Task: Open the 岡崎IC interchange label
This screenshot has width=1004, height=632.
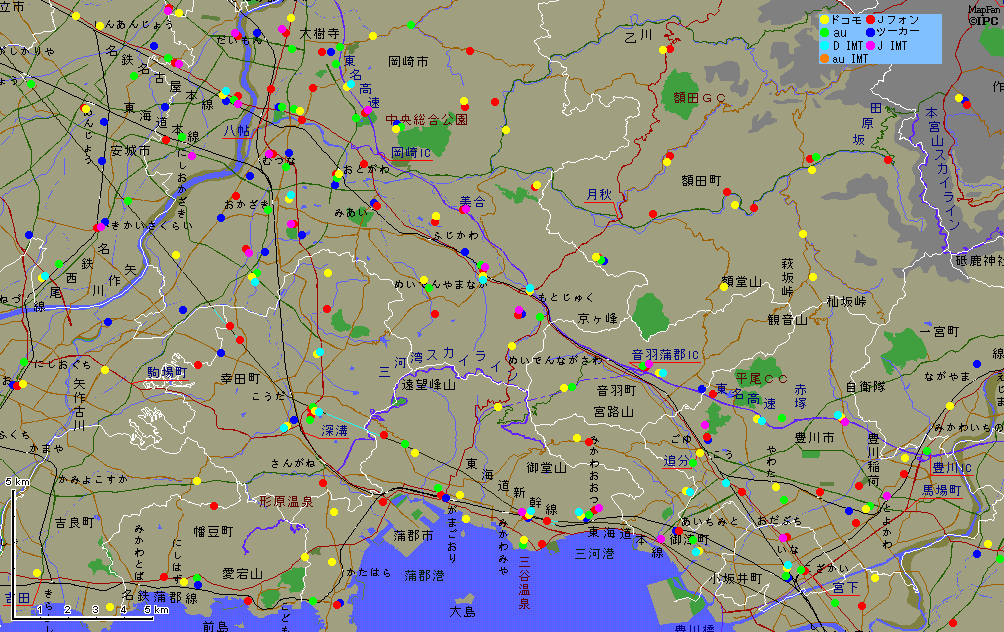Action: coord(411,153)
